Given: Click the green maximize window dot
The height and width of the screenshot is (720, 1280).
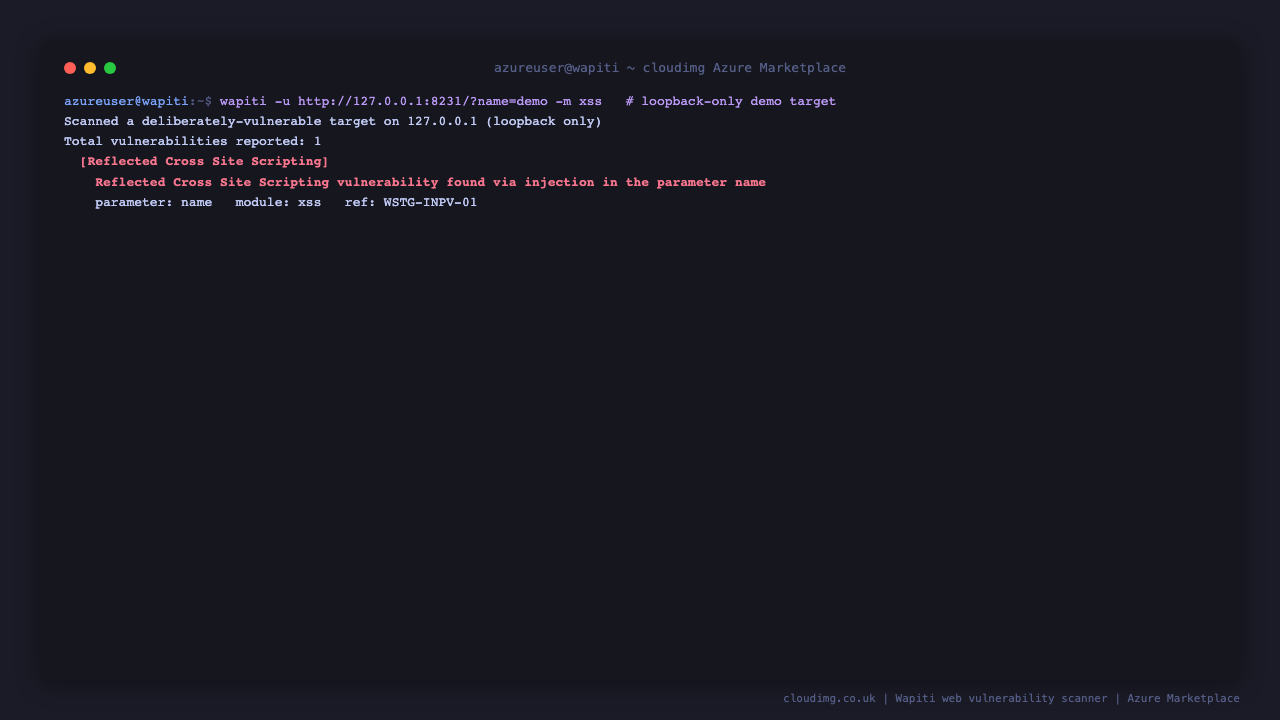Looking at the screenshot, I should pos(110,68).
